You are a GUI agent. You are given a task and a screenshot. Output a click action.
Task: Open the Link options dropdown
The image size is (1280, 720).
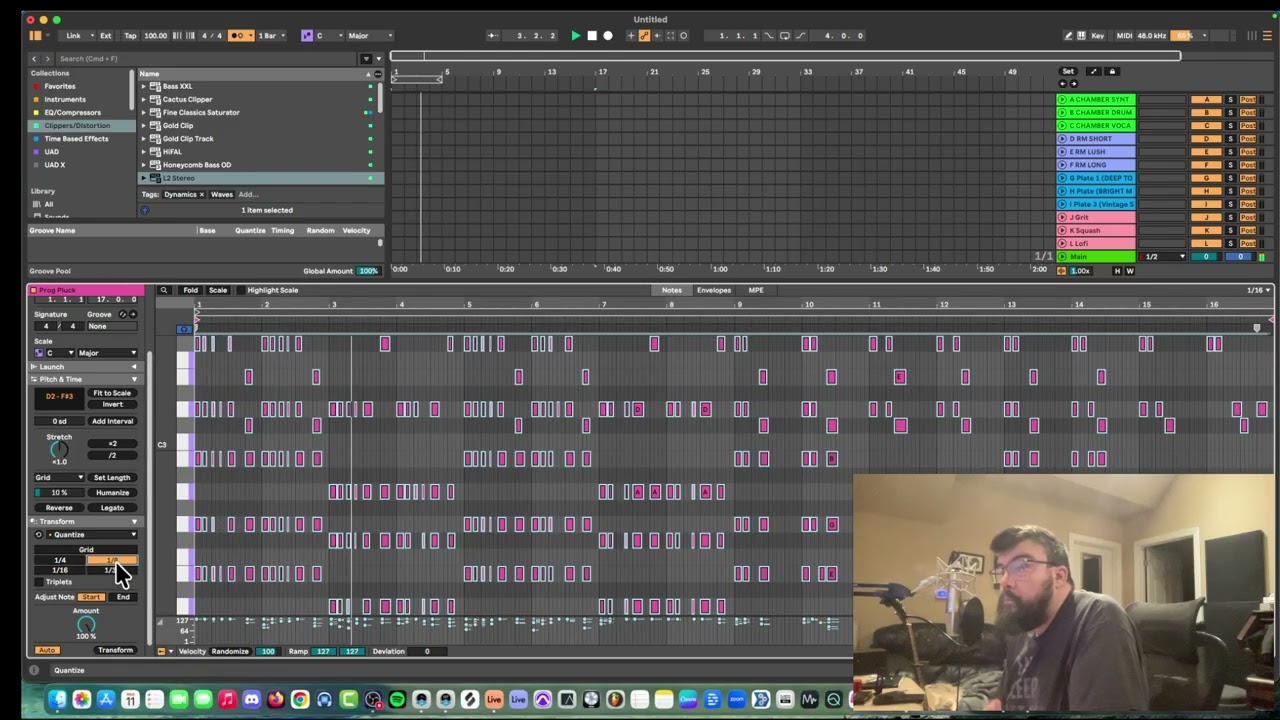click(77, 36)
